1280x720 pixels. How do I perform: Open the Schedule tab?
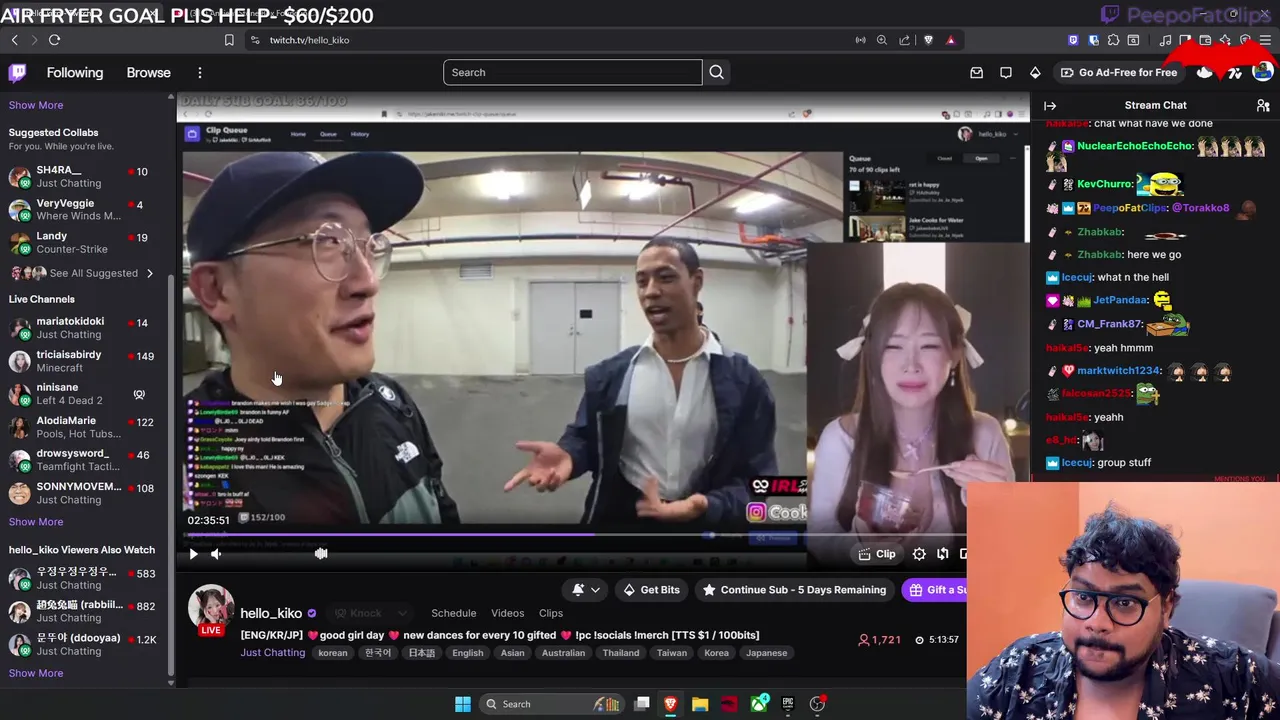[x=454, y=613]
